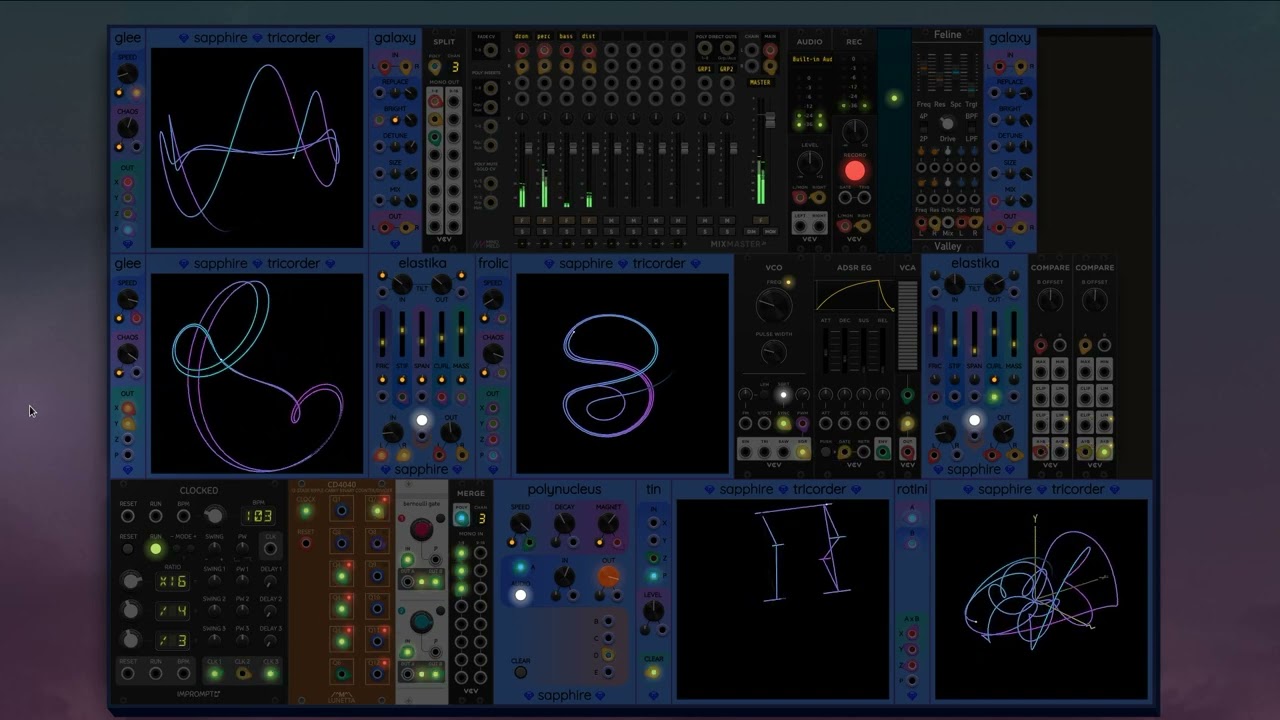Click the A input jack on right COMPARE
1280x720 pixels.
pyautogui.click(x=1085, y=346)
